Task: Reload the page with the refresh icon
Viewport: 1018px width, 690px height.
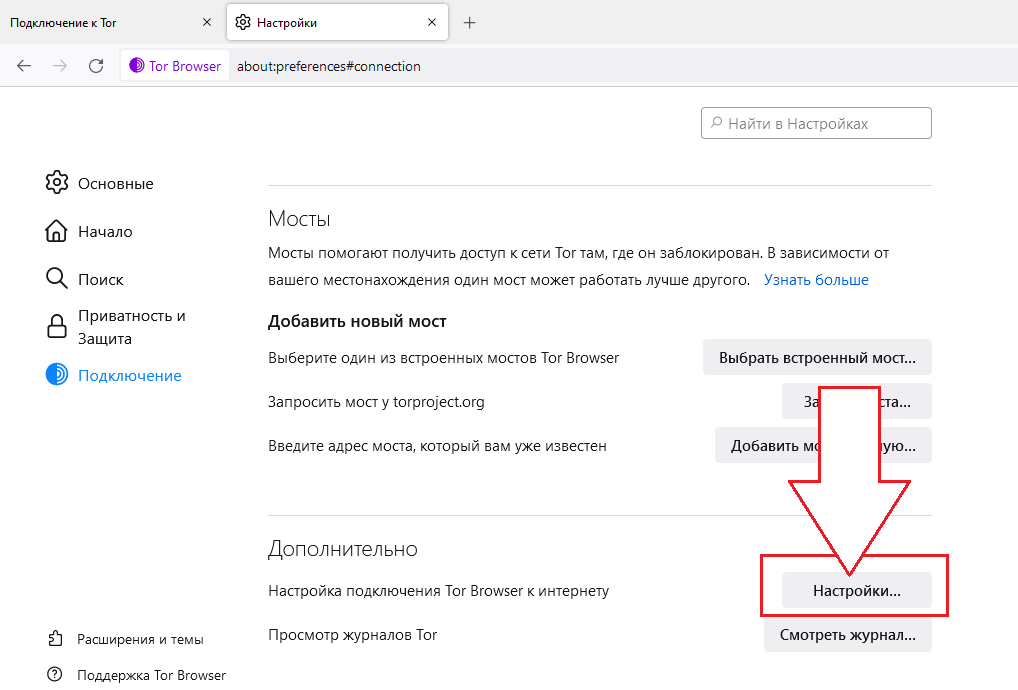Action: point(96,66)
